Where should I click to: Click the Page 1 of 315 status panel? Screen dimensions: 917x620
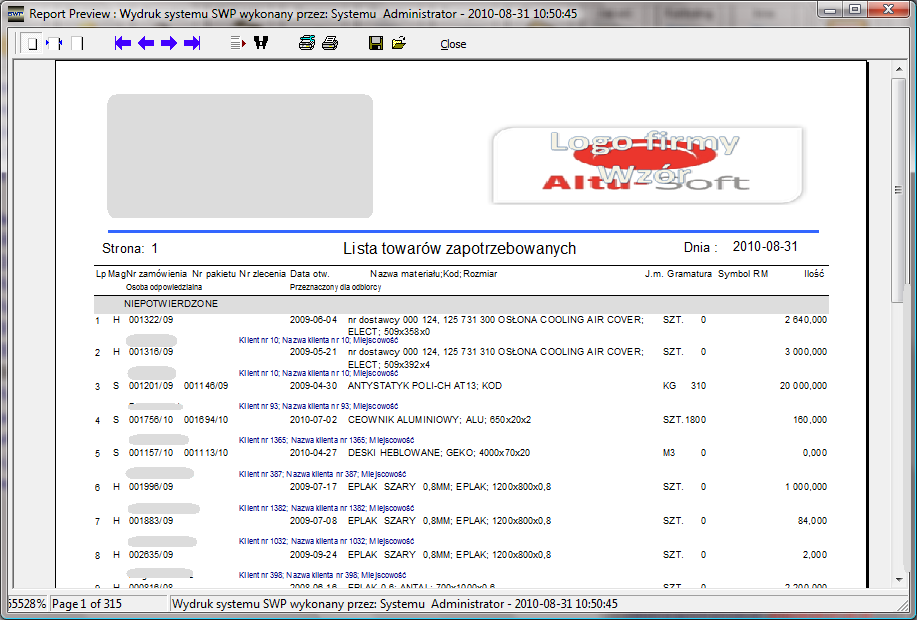pos(106,604)
